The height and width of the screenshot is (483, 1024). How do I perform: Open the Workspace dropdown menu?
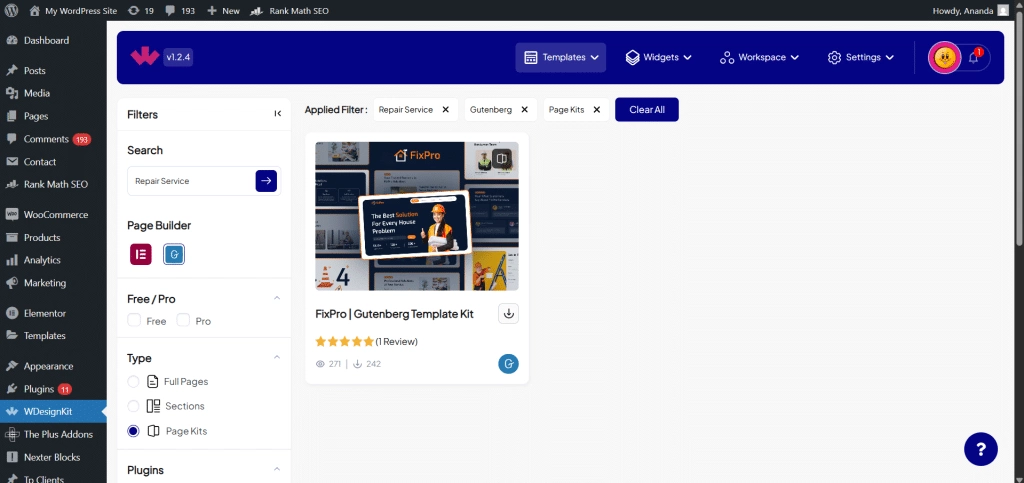tap(760, 57)
